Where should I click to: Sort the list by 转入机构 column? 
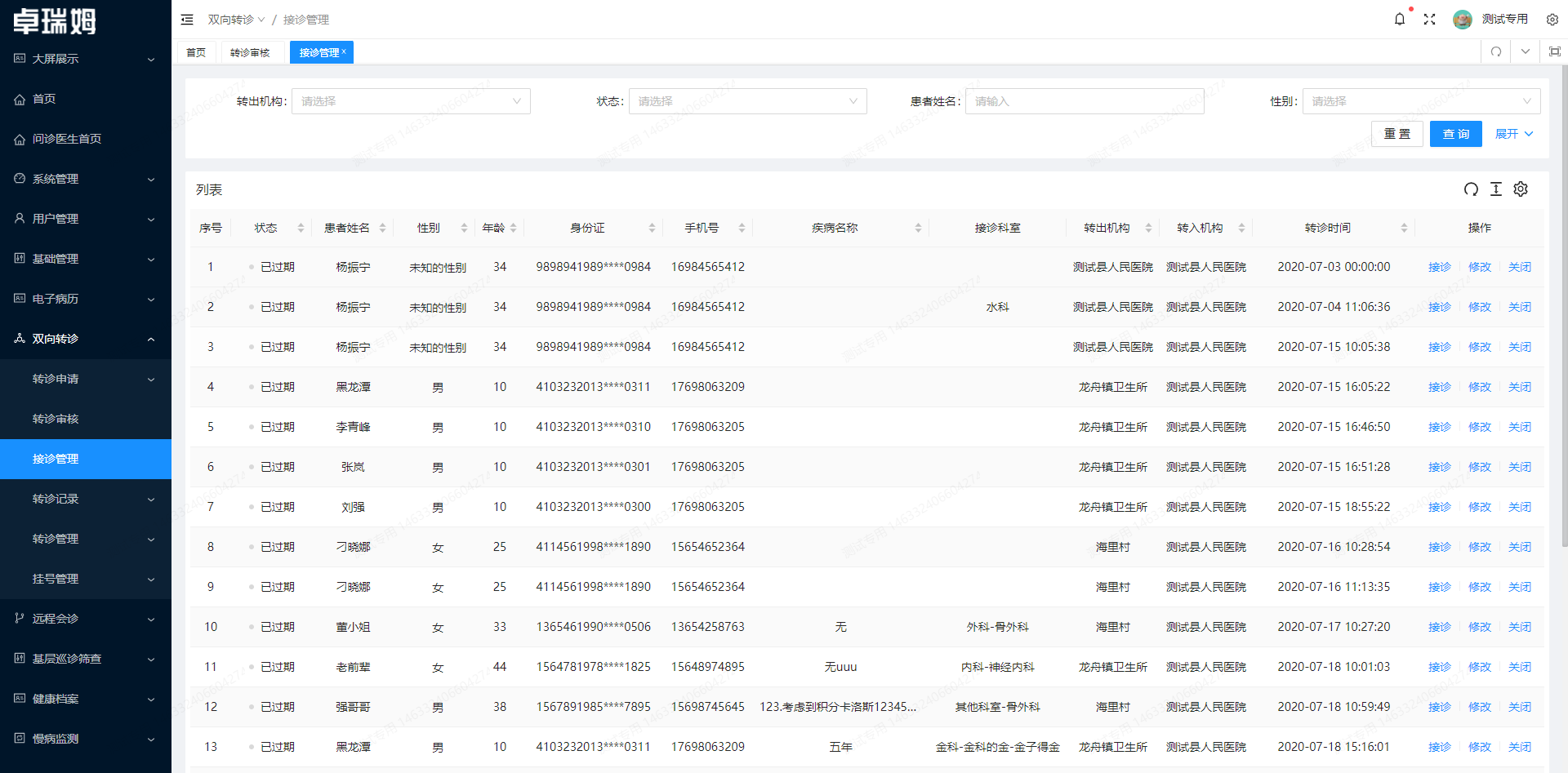(1241, 228)
